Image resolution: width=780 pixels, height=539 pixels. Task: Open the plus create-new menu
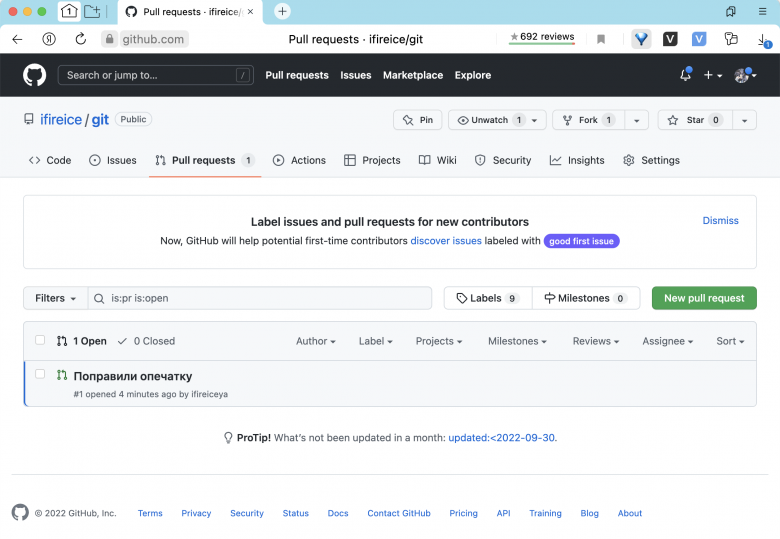click(x=713, y=75)
